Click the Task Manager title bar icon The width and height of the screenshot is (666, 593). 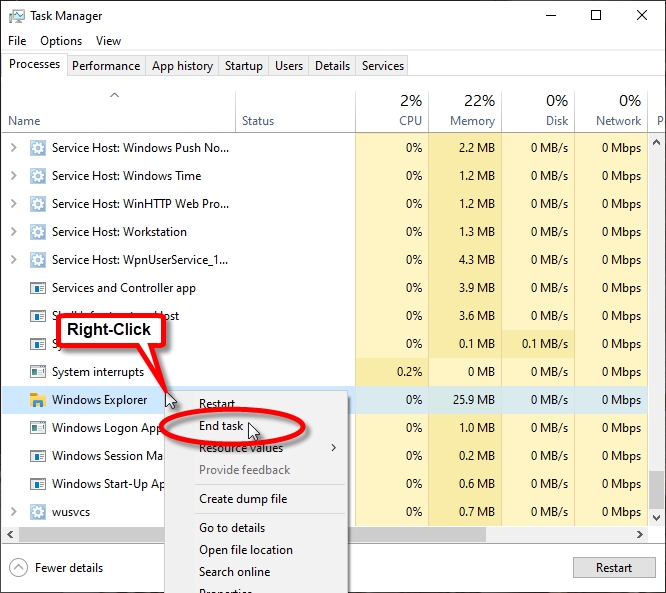click(17, 16)
